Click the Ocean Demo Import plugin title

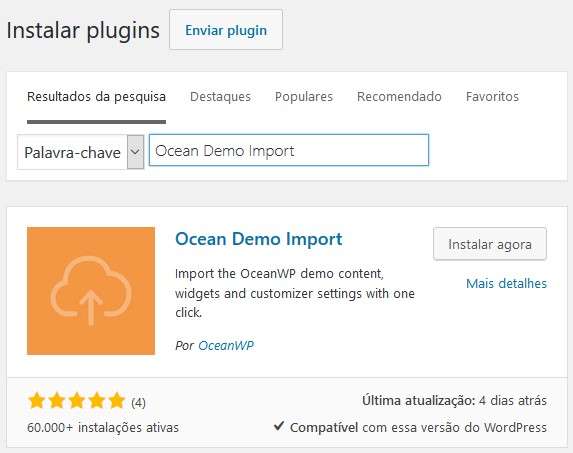(x=259, y=239)
